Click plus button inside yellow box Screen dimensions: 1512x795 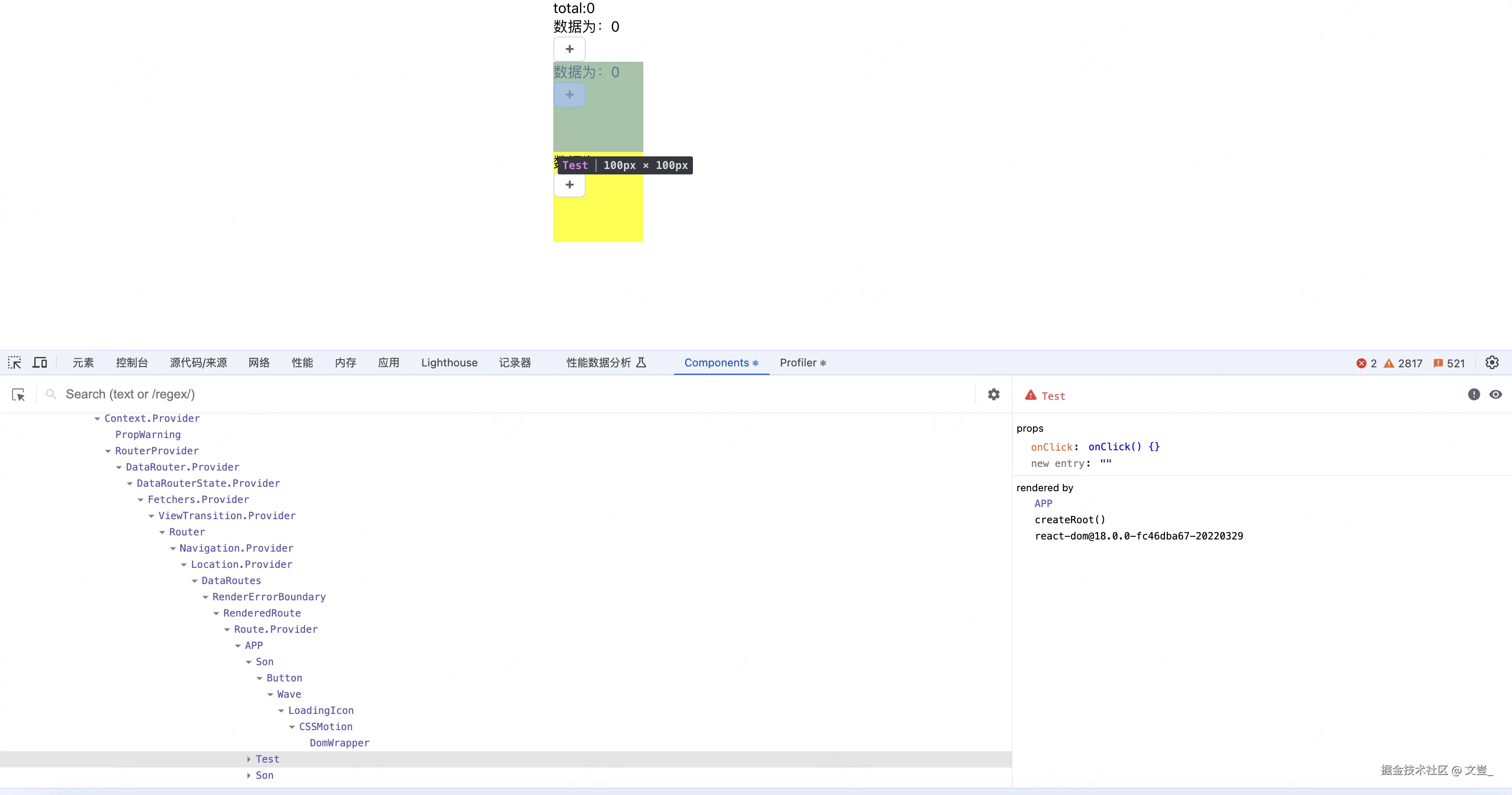click(569, 185)
